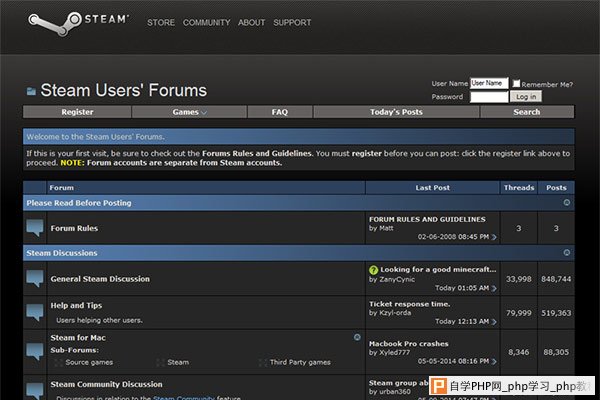
Task: Click the User Name input field
Action: click(489, 83)
